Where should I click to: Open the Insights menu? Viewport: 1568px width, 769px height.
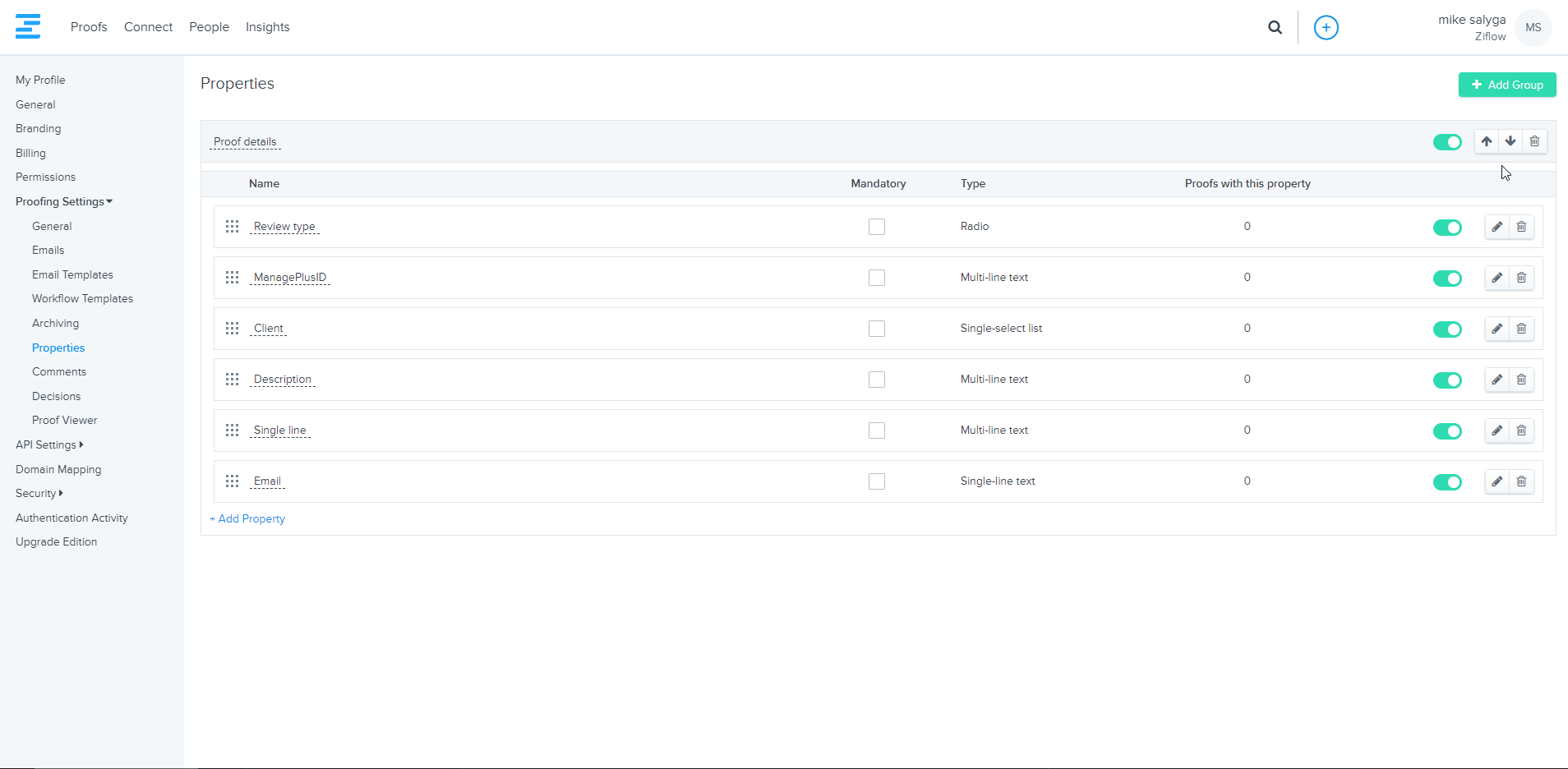pos(267,27)
